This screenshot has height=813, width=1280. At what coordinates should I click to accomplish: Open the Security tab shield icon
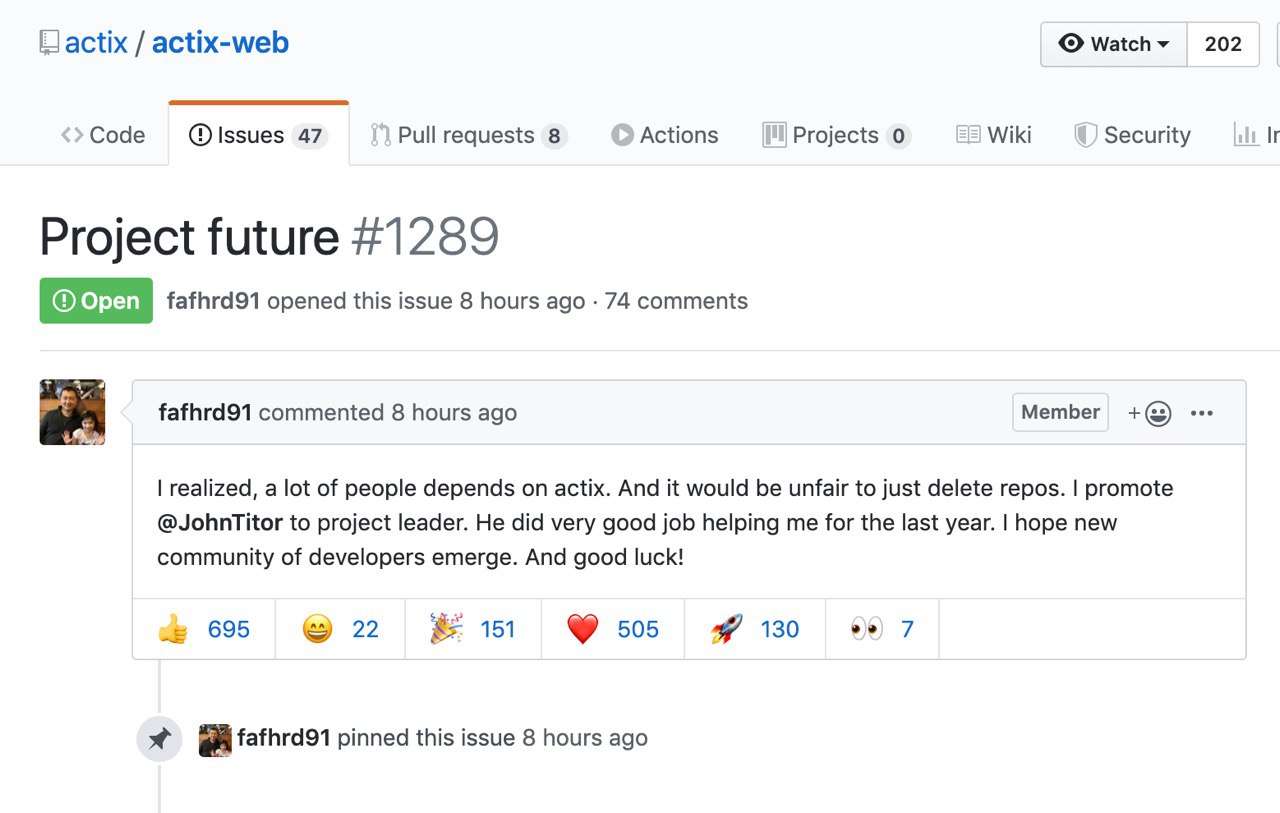pyautogui.click(x=1085, y=135)
